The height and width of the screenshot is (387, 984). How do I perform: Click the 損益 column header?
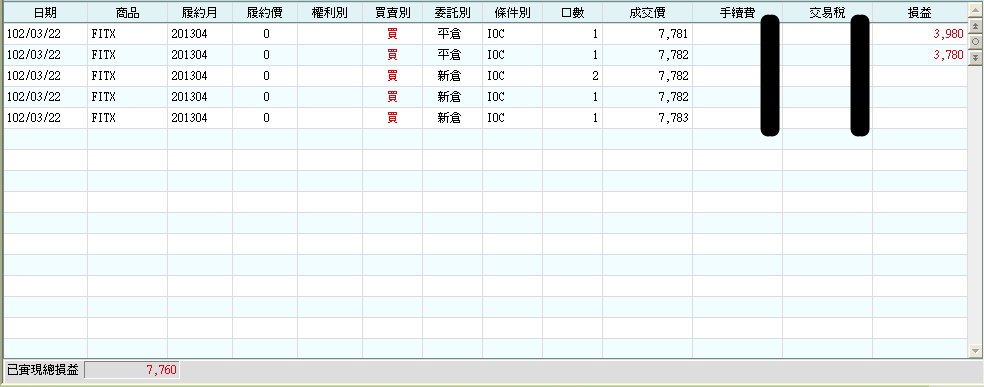click(x=919, y=13)
